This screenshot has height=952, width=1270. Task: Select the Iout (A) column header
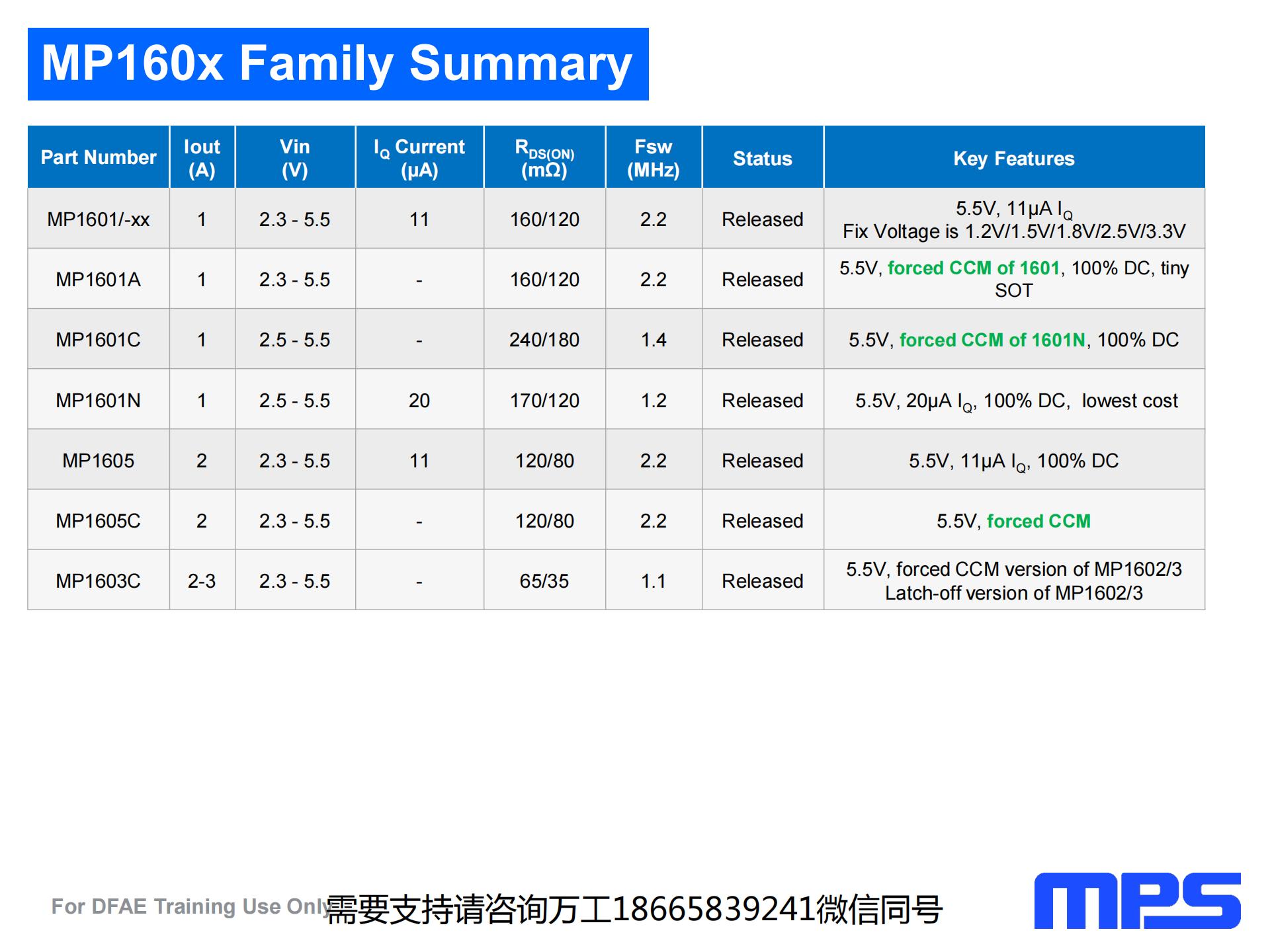(x=202, y=157)
